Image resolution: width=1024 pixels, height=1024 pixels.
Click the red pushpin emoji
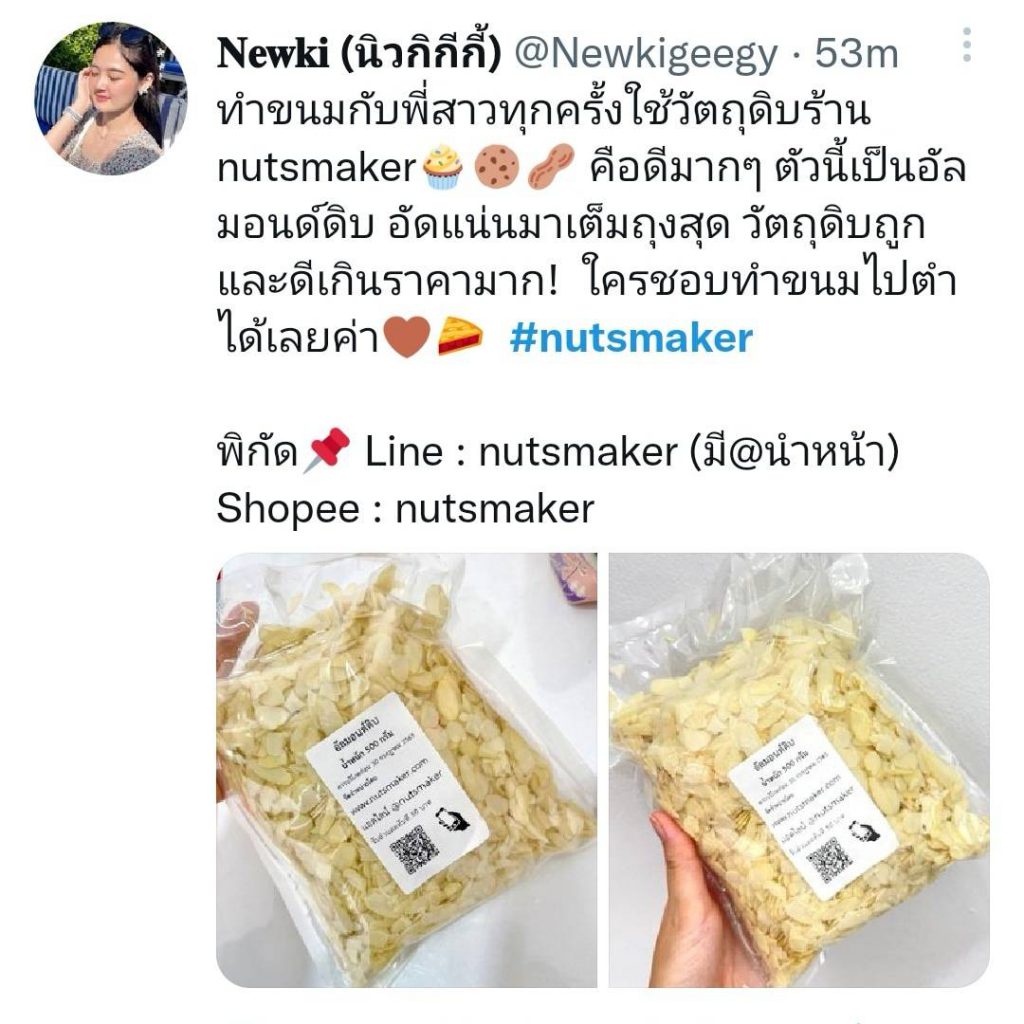click(x=327, y=449)
